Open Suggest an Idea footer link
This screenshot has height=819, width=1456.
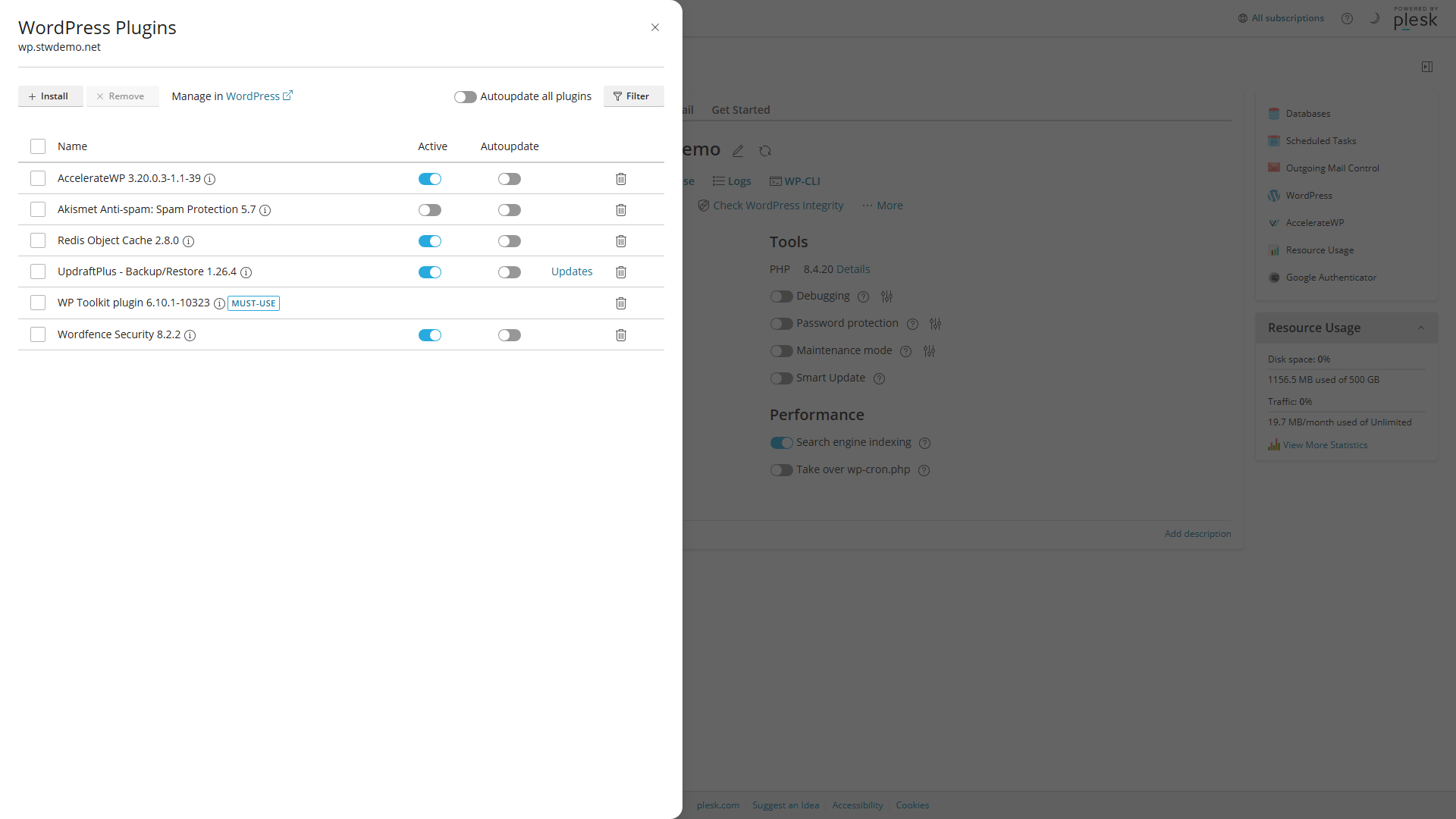click(x=786, y=805)
